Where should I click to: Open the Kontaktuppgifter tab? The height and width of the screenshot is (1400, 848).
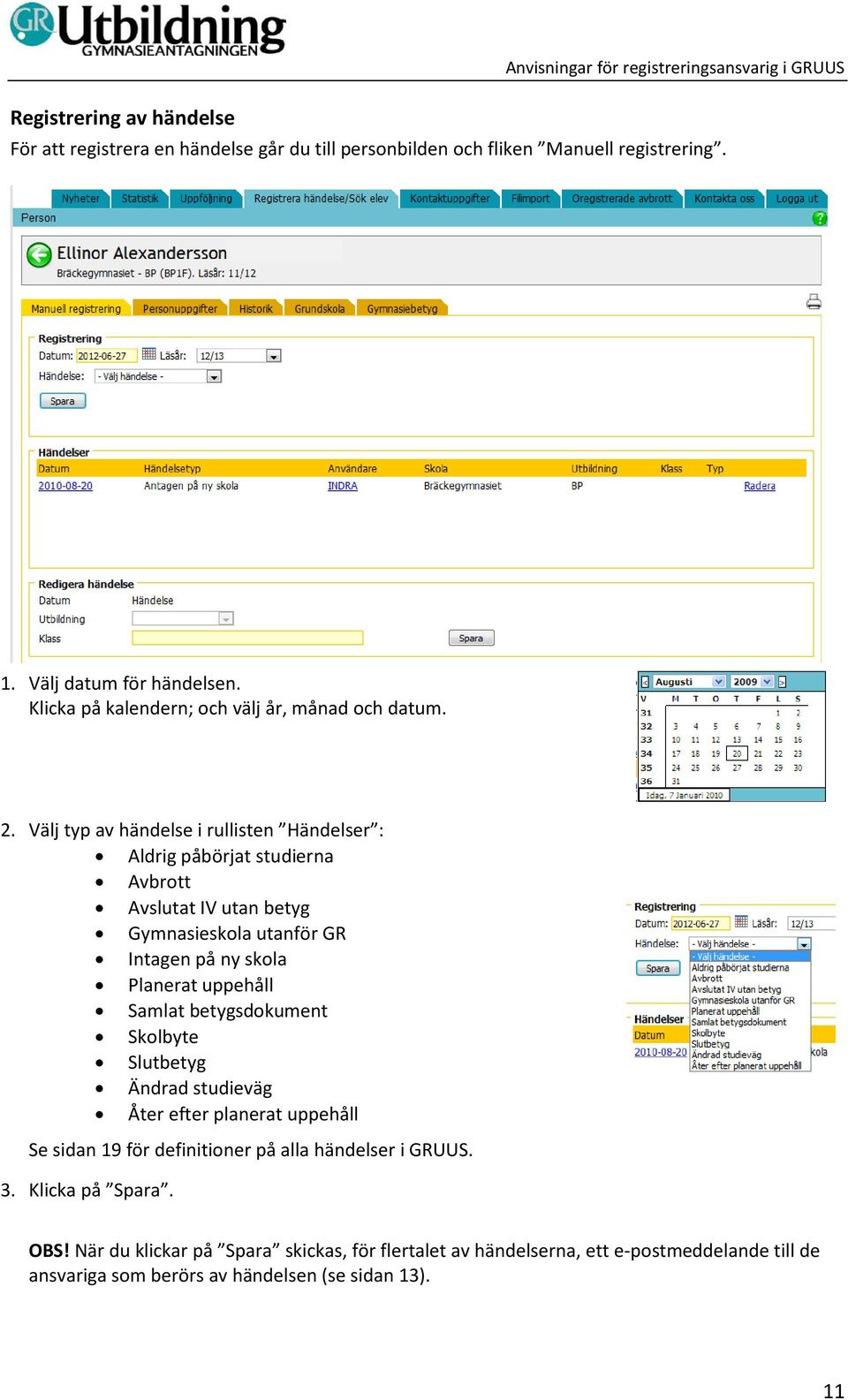coord(450,199)
